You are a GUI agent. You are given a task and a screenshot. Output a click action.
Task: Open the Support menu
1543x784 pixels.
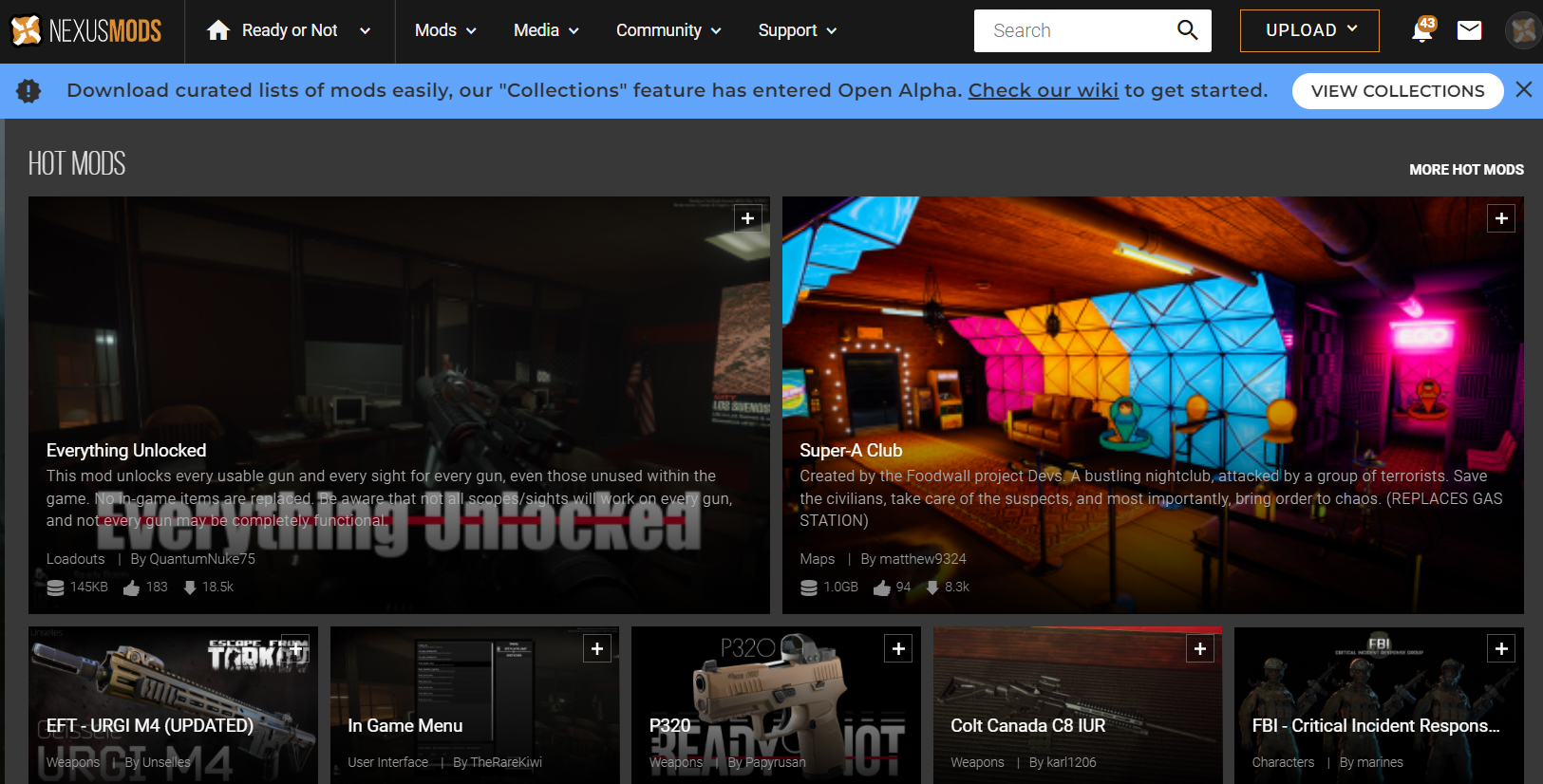coord(798,30)
